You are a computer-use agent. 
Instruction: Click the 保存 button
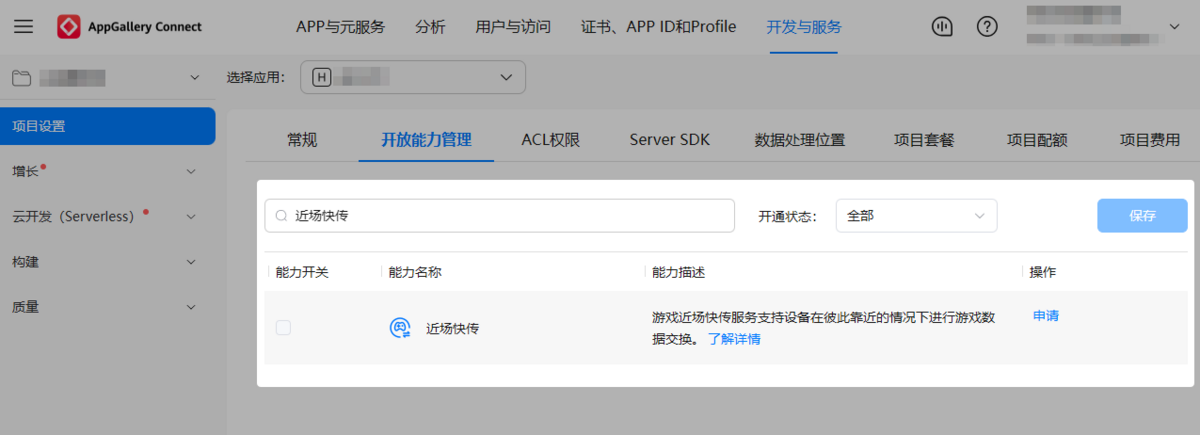tap(1142, 215)
